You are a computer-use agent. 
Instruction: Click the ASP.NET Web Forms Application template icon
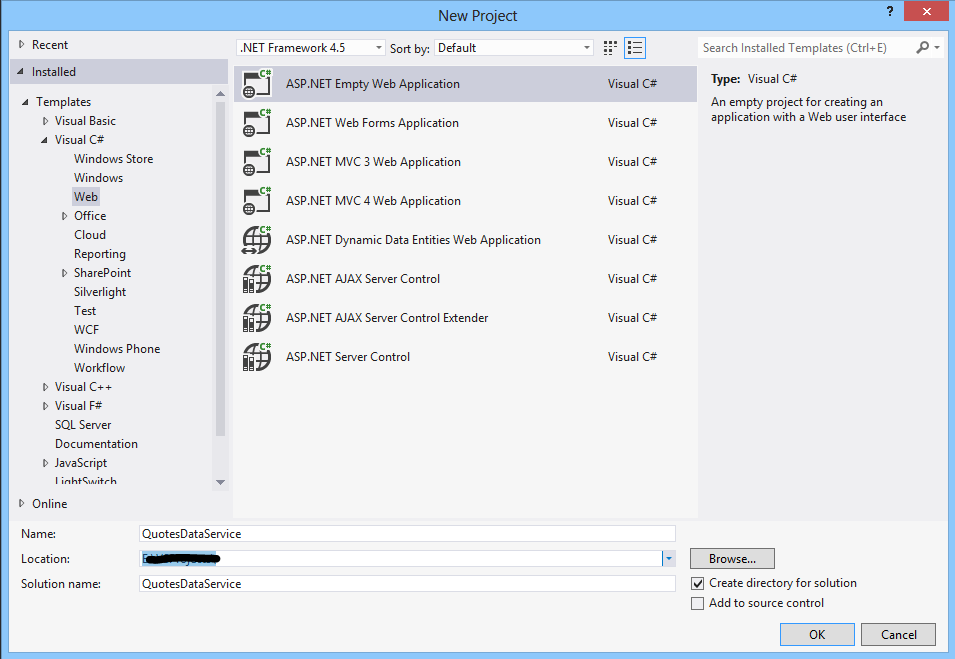coord(256,123)
